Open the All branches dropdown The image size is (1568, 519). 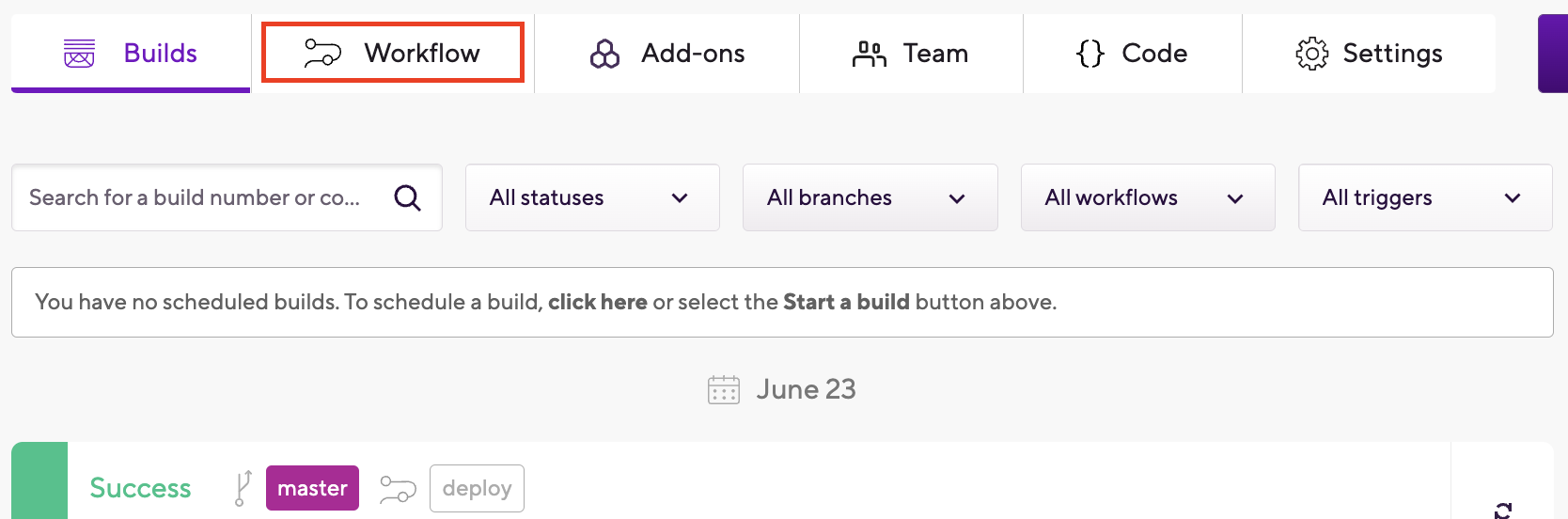tap(870, 197)
